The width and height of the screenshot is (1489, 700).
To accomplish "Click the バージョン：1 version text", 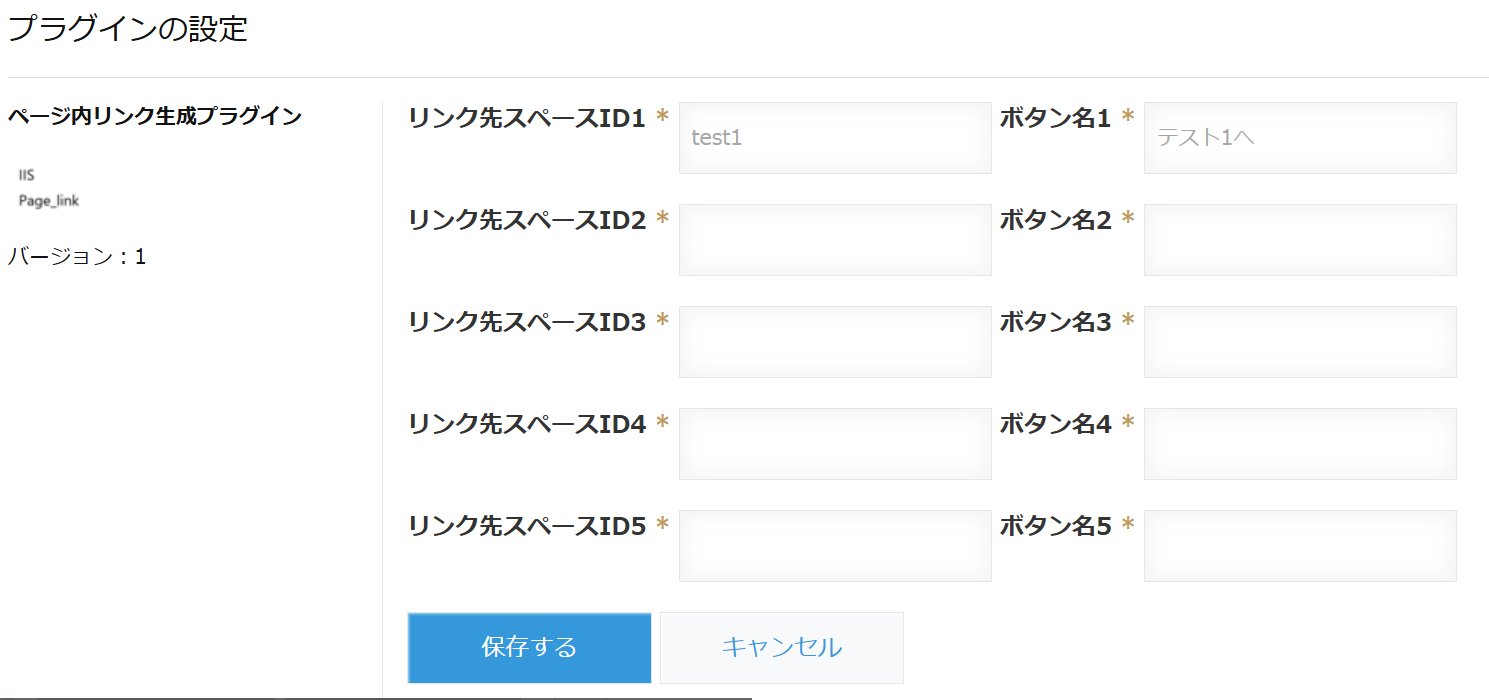I will click(x=77, y=257).
